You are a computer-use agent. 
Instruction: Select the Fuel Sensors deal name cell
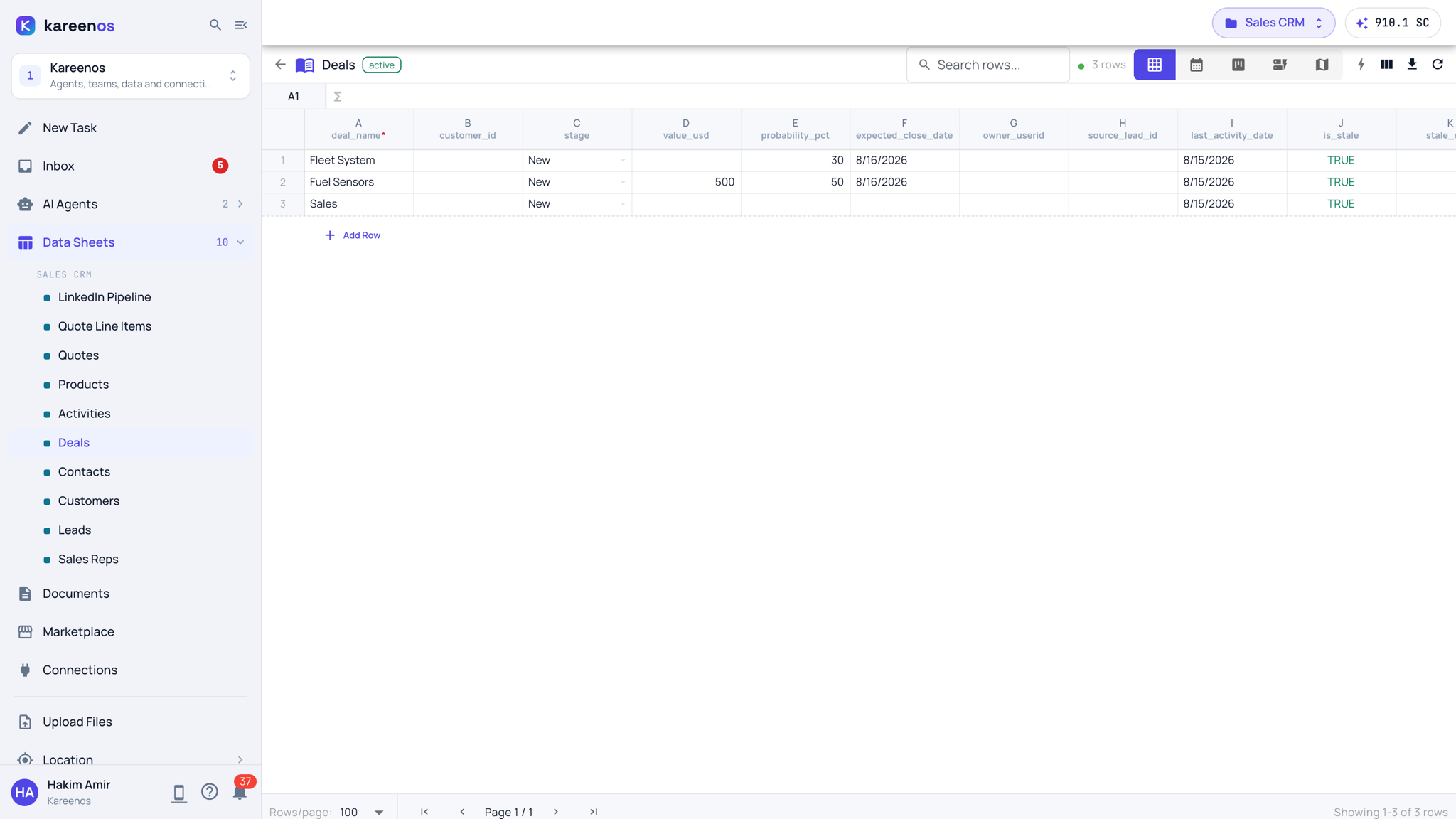(359, 182)
